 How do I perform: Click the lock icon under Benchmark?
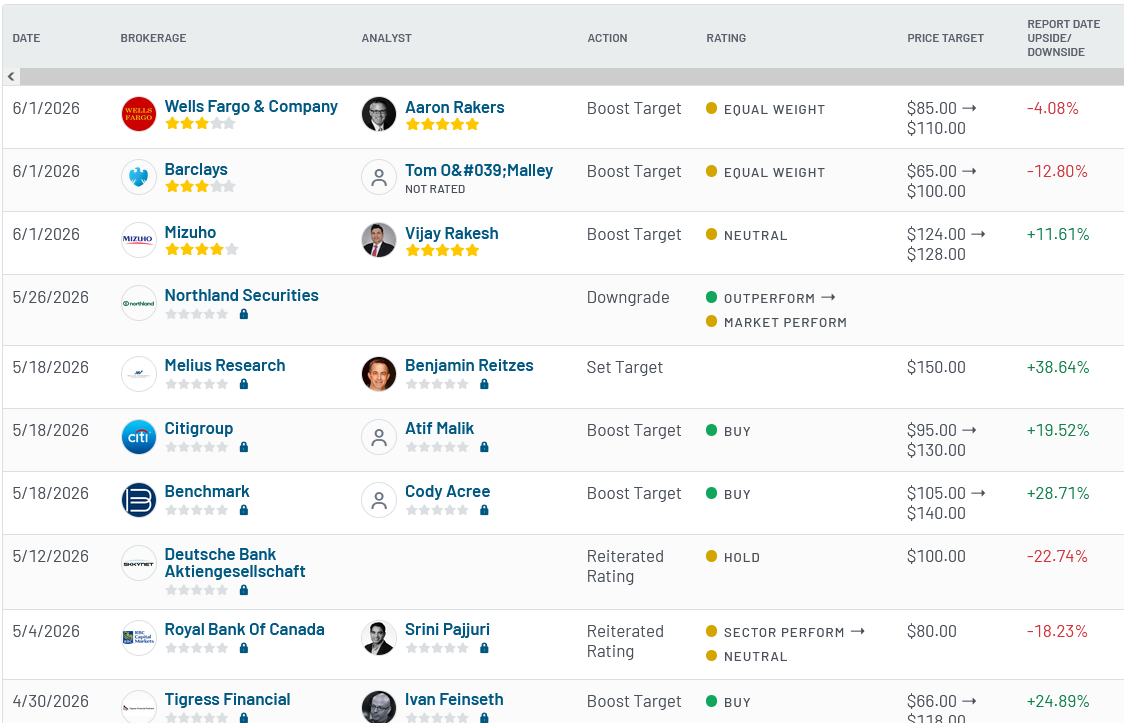pyautogui.click(x=244, y=510)
